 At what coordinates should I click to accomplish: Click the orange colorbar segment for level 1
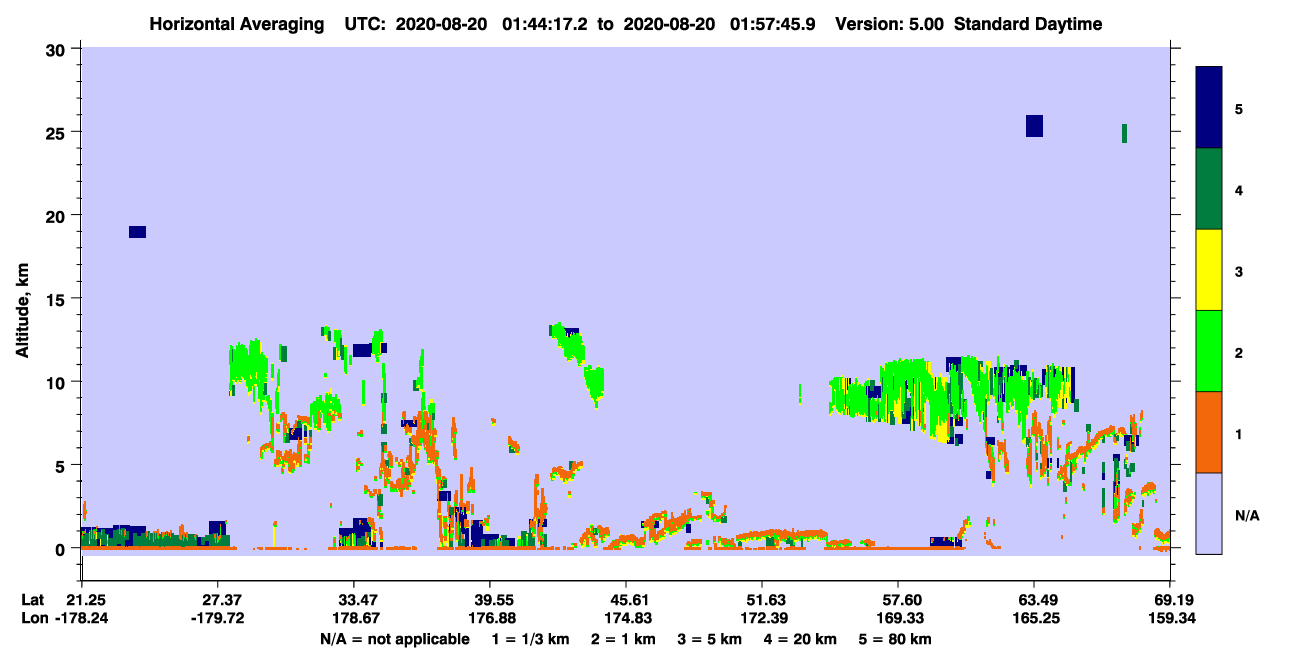1209,432
